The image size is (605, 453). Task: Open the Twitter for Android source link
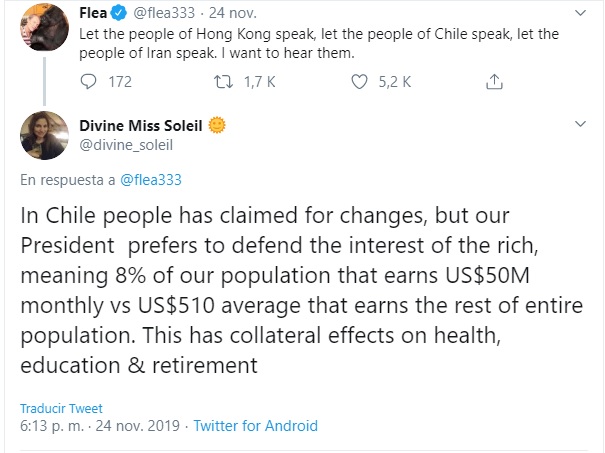pyautogui.click(x=255, y=425)
